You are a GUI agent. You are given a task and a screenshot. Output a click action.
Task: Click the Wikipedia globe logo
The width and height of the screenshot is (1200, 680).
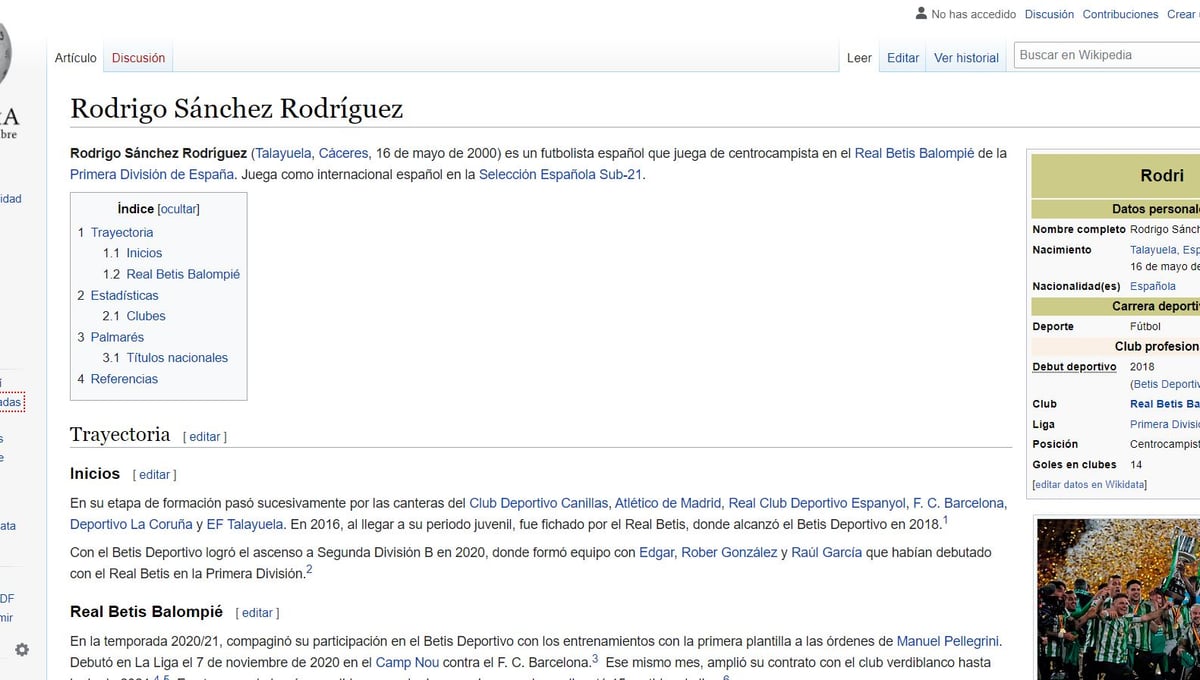coord(5,50)
